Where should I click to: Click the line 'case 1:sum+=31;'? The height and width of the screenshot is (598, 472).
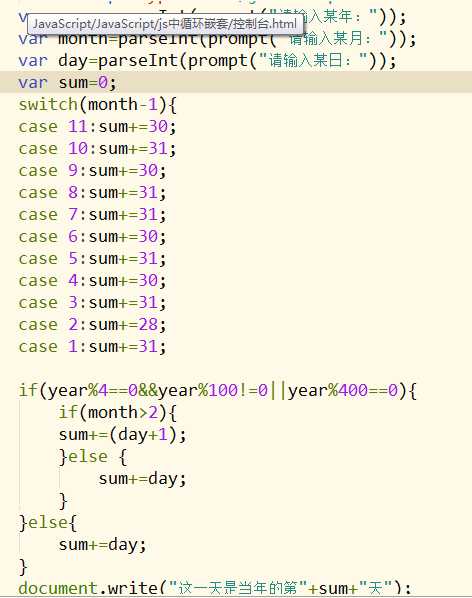92,347
